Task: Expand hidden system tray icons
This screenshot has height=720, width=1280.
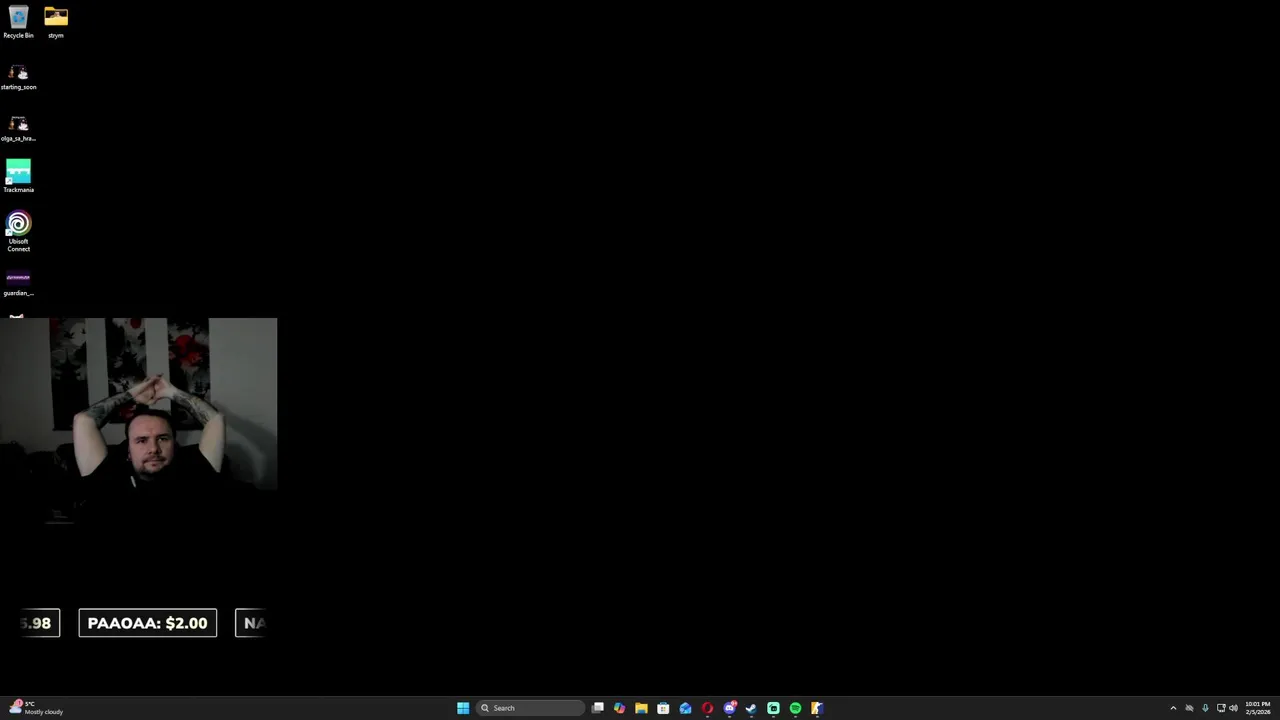Action: tap(1173, 708)
